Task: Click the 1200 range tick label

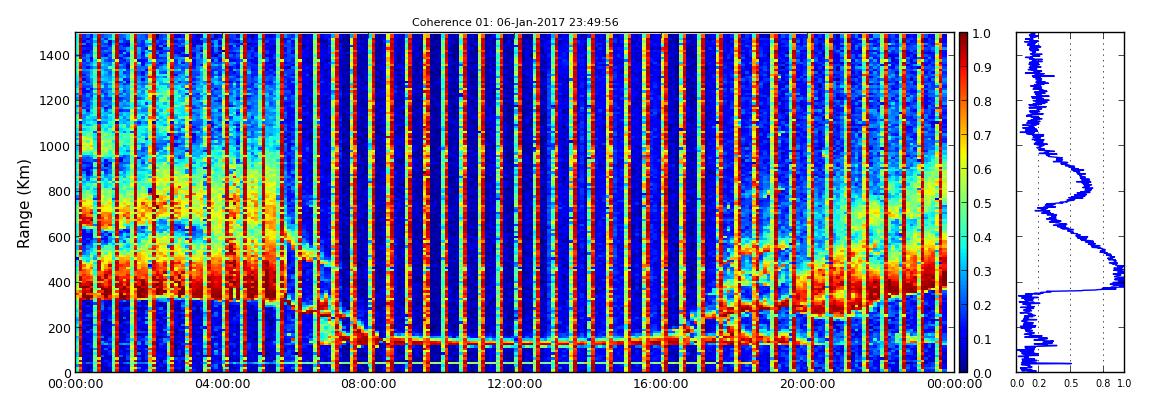Action: click(57, 101)
